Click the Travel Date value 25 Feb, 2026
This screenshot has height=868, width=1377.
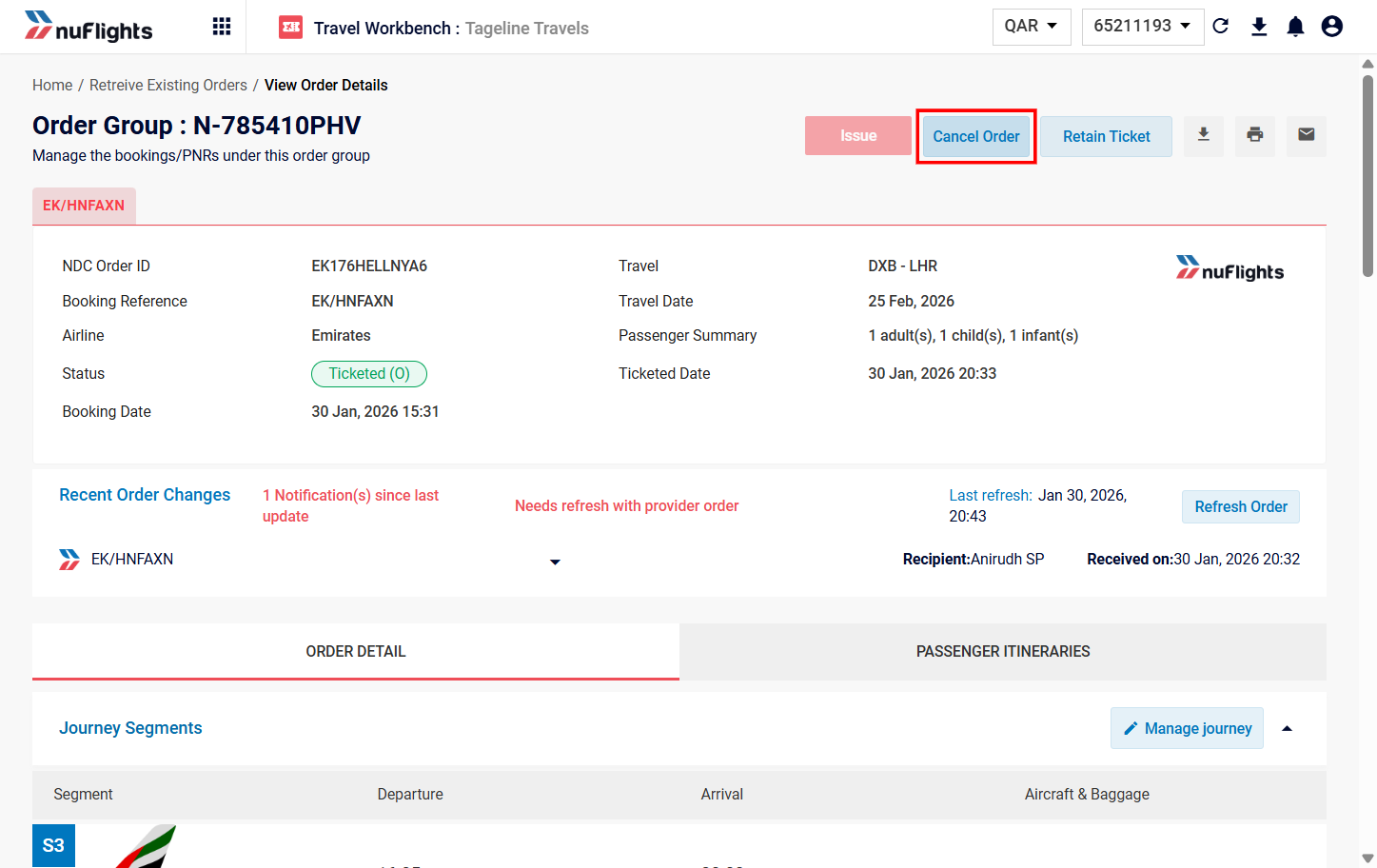911,302
